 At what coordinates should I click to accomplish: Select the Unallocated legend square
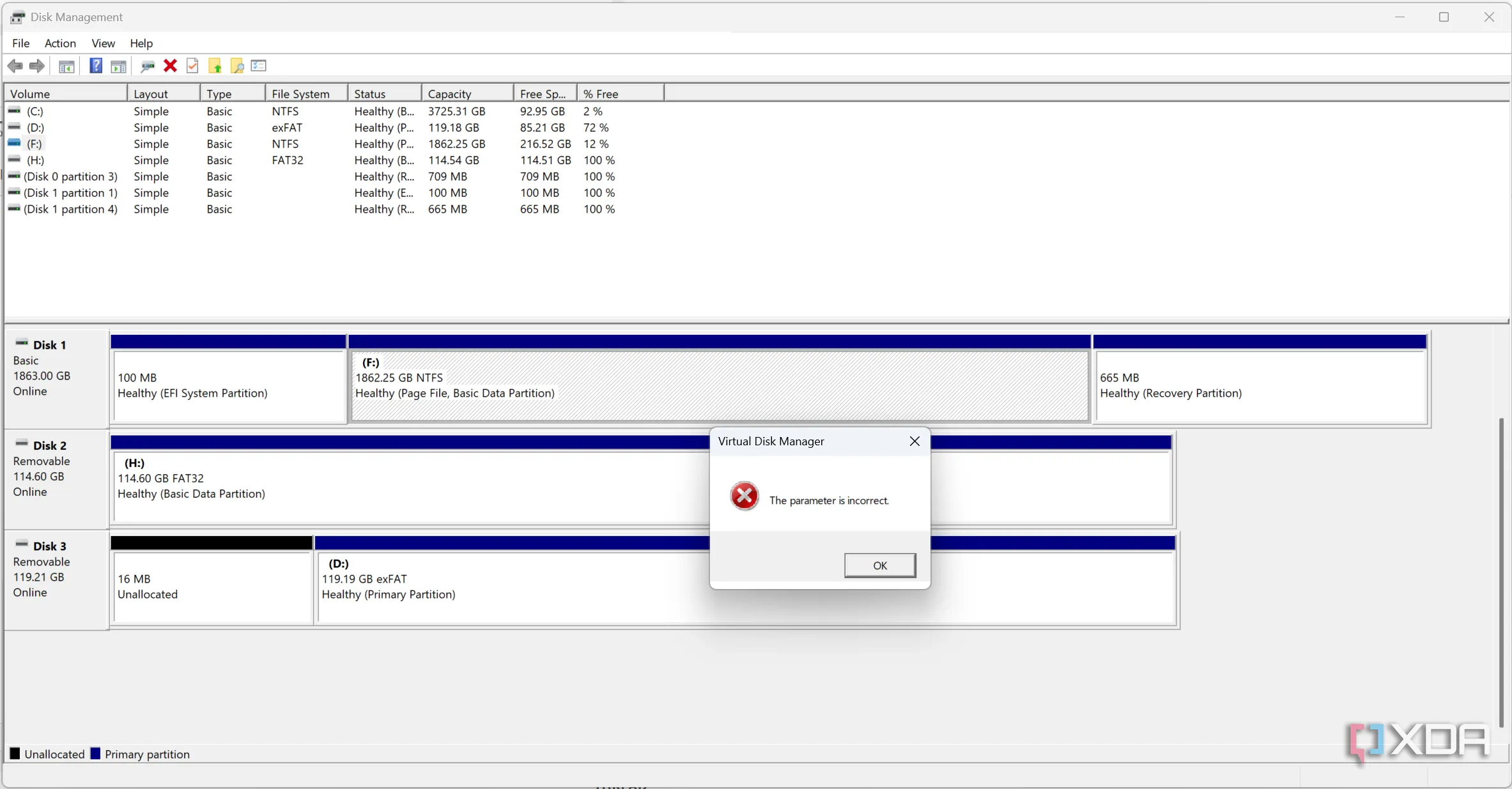click(15, 754)
